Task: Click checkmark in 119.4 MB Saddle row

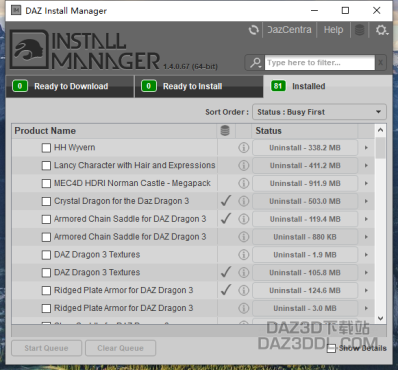Action: (x=226, y=218)
